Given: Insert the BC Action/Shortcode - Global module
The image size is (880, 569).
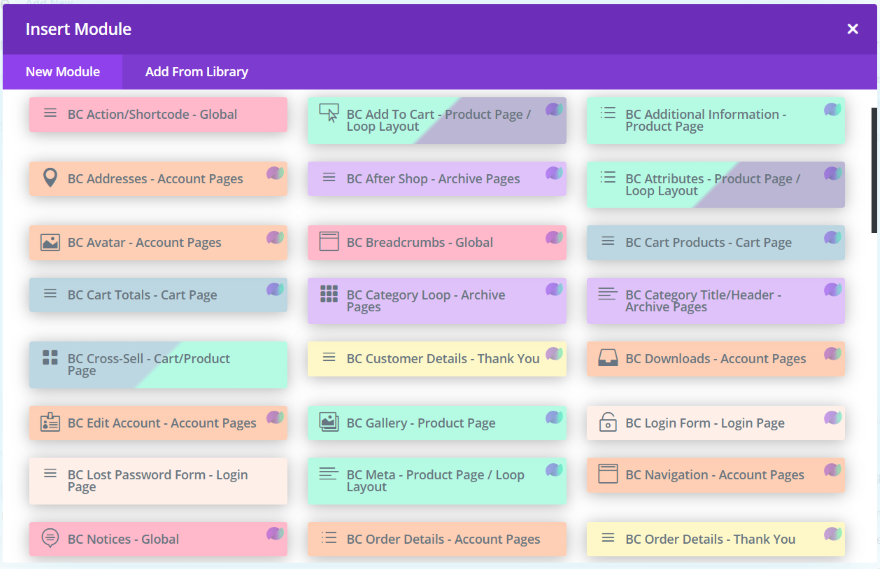Looking at the screenshot, I should (158, 115).
